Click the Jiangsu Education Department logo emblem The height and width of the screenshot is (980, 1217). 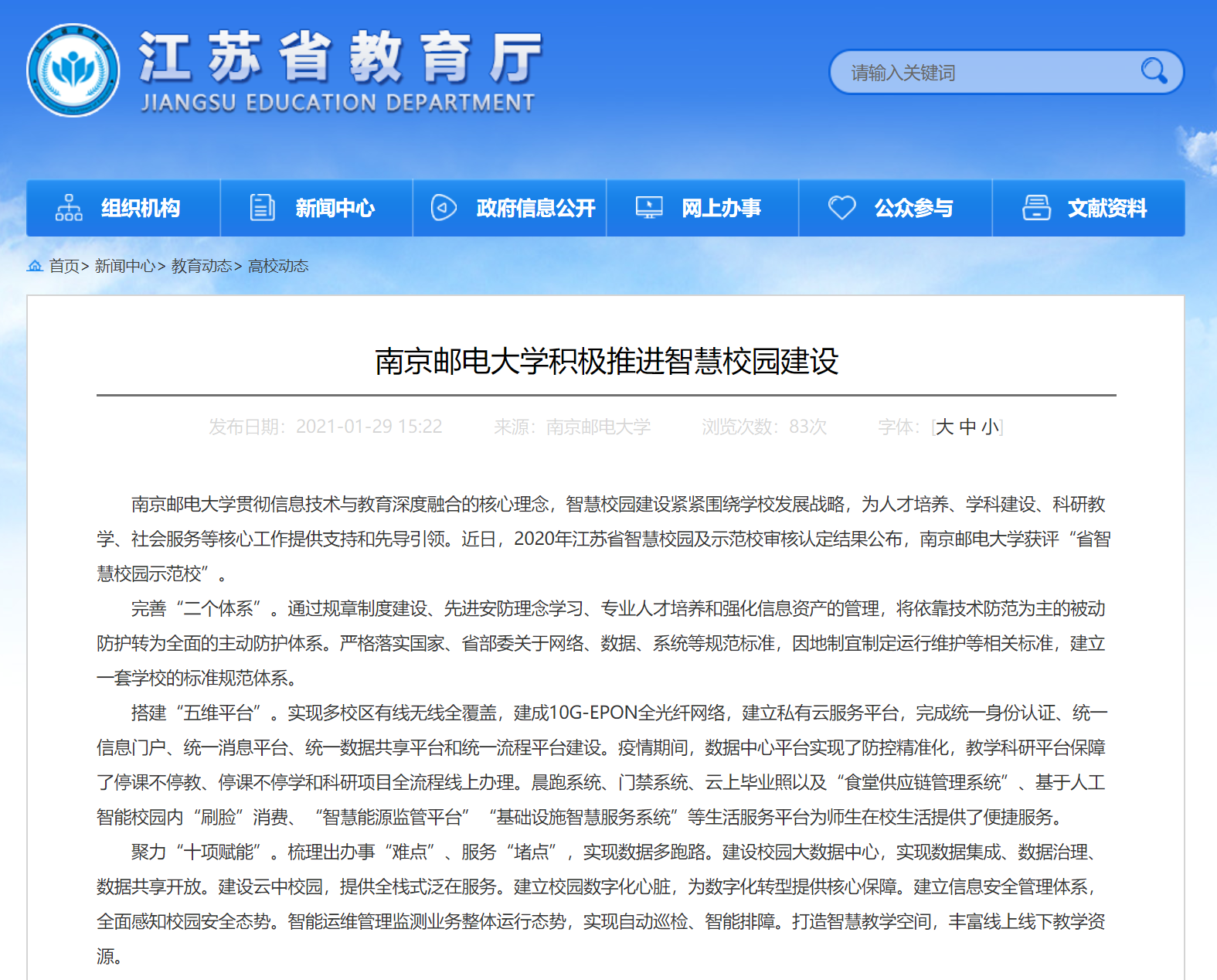(73, 70)
